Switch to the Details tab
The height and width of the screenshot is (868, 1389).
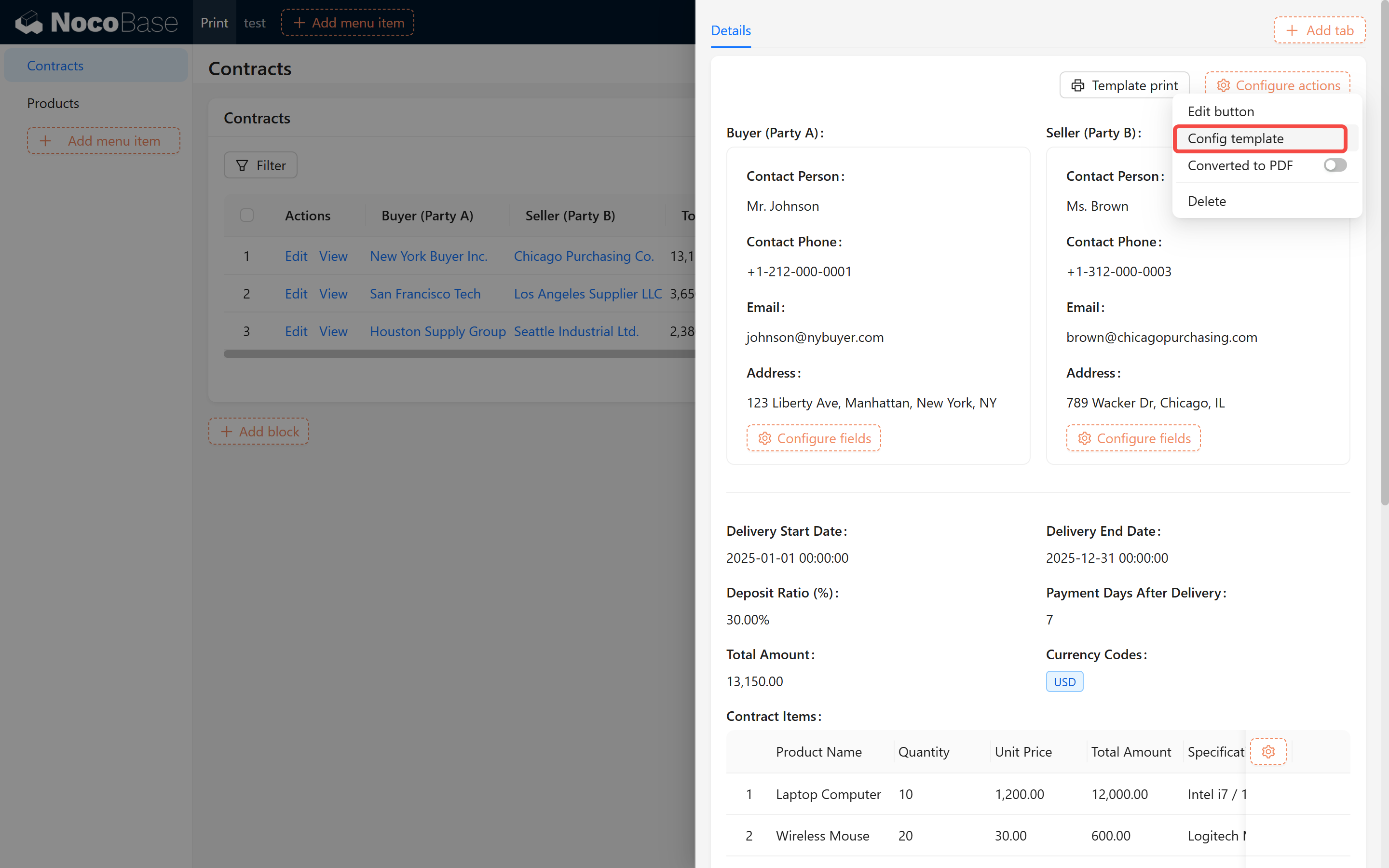pos(730,30)
